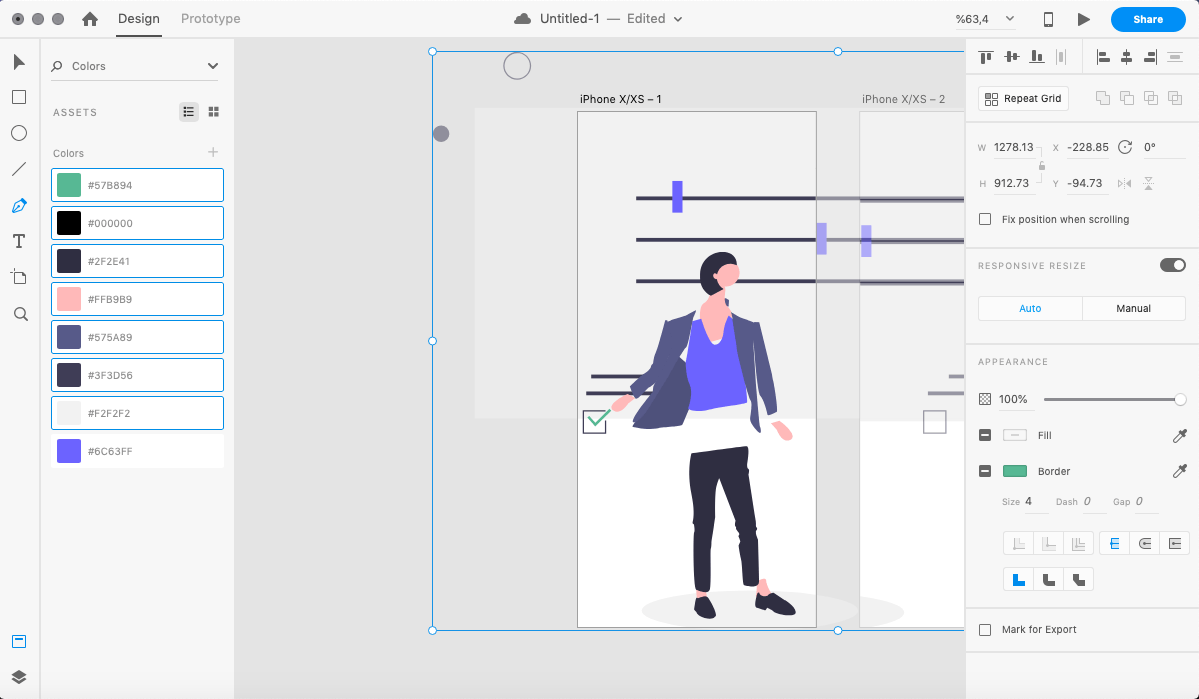1199x699 pixels.
Task: Expand the Colors filter dropdown
Action: [212, 66]
